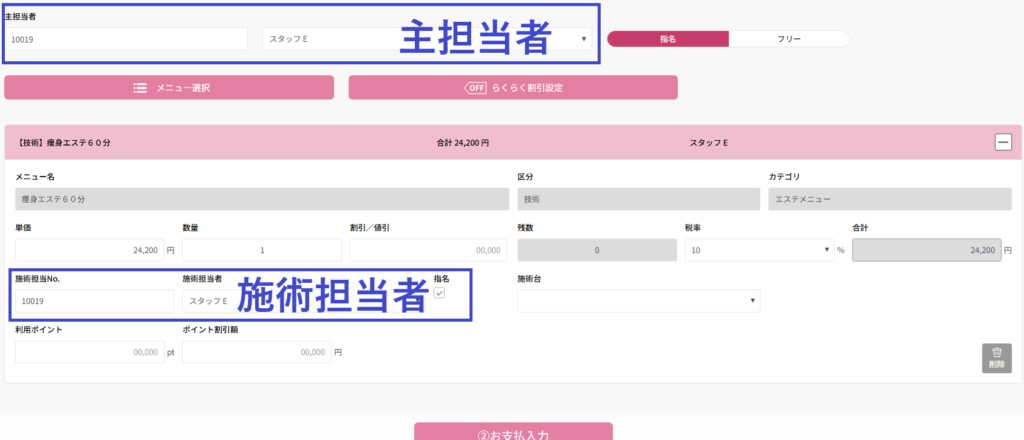Image resolution: width=1024 pixels, height=440 pixels.
Task: Collapse the 痩身エステ６０分 panel with minus icon
Action: point(1003,142)
